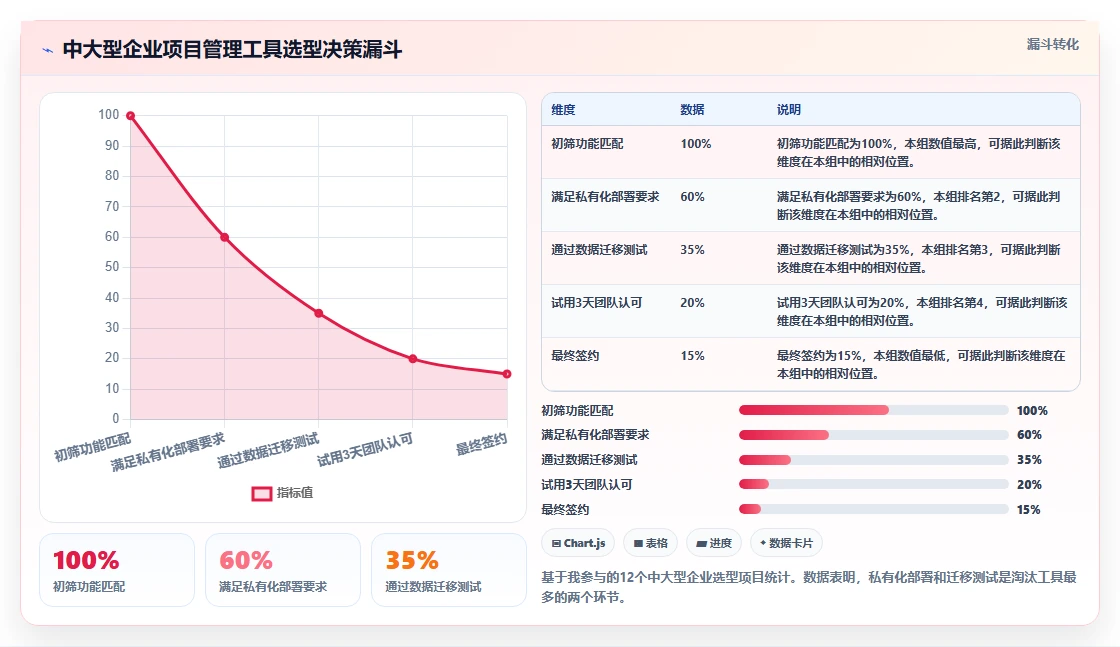Select the 通过数据迁移测试 cell in the table
The image size is (1120, 647).
point(599,250)
